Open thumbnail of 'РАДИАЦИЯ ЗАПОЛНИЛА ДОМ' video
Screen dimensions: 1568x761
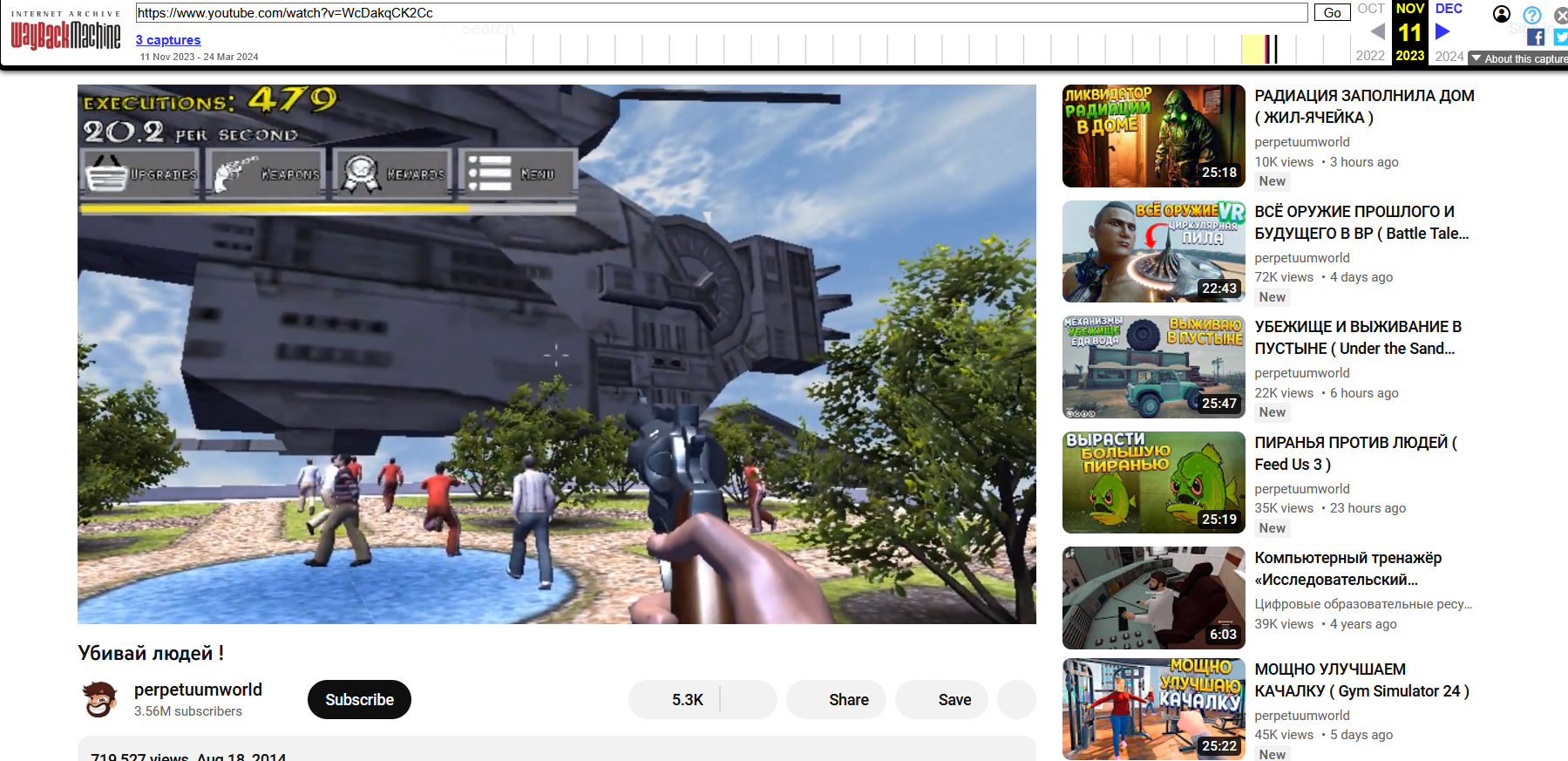pyautogui.click(x=1154, y=136)
